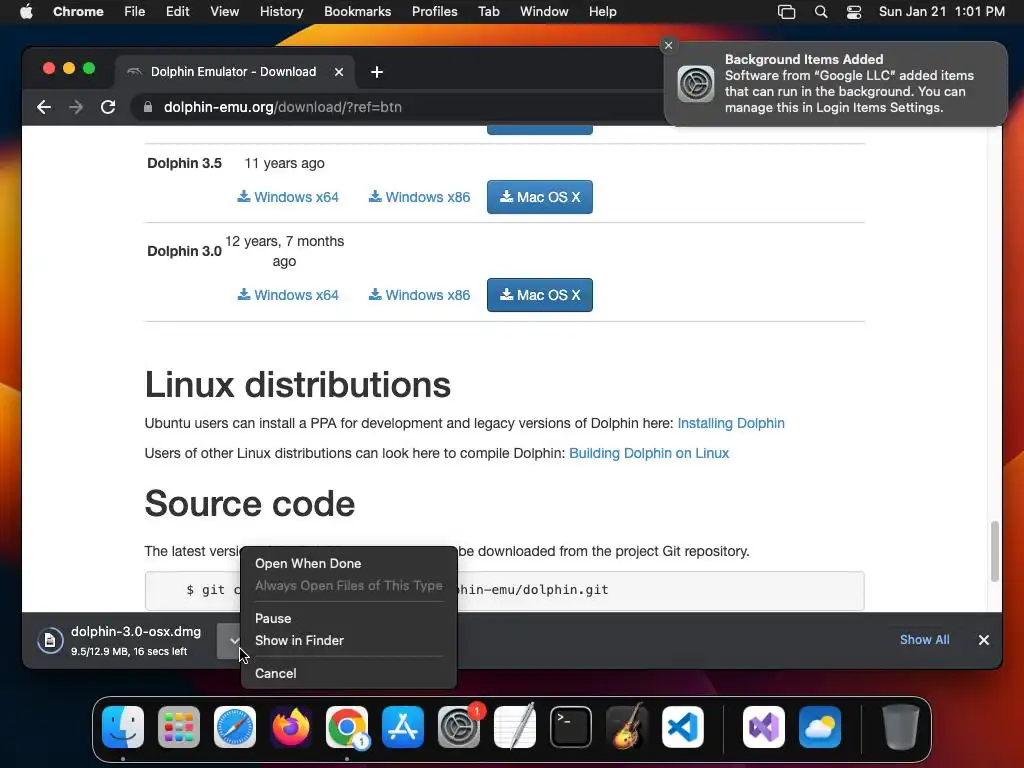
Task: Open Finder from the dock
Action: tap(123, 727)
